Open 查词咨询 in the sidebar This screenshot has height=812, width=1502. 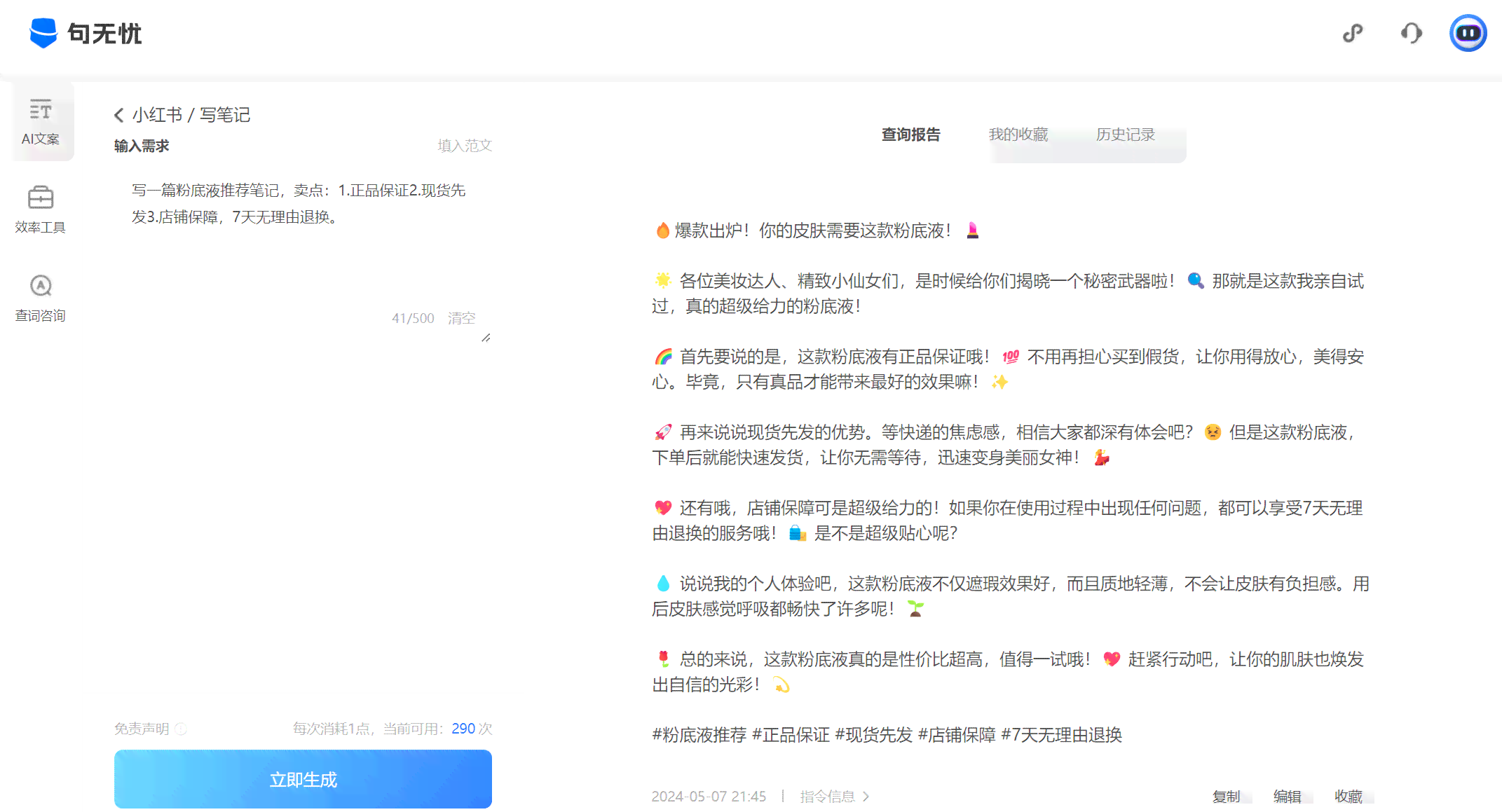pos(41,298)
